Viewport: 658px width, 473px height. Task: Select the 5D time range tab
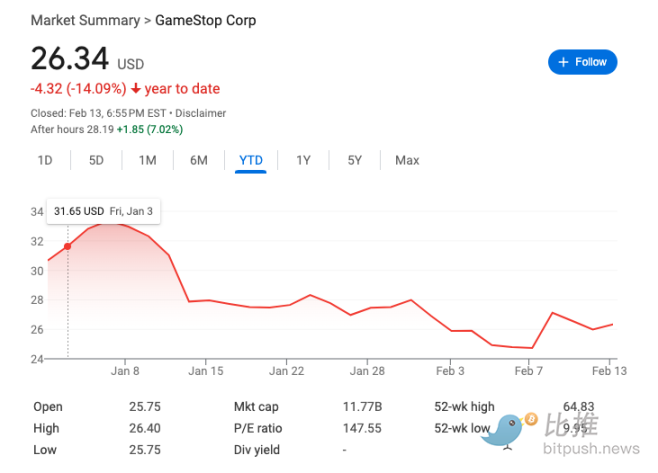point(96,160)
